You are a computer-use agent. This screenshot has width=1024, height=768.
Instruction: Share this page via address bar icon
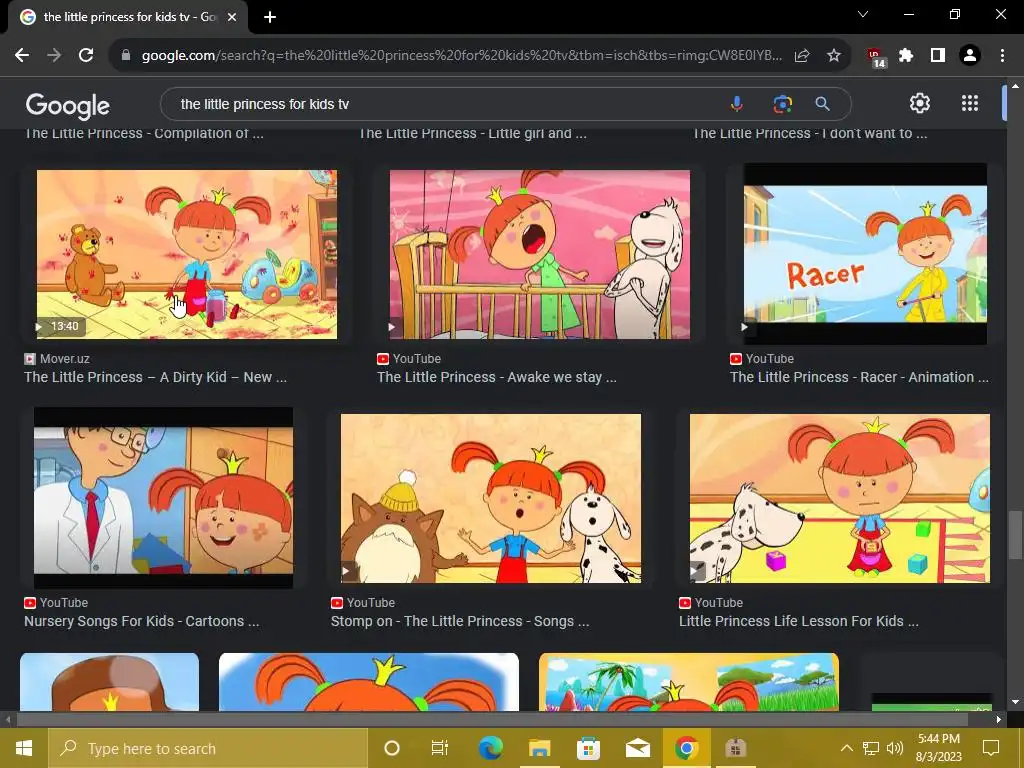(x=802, y=56)
